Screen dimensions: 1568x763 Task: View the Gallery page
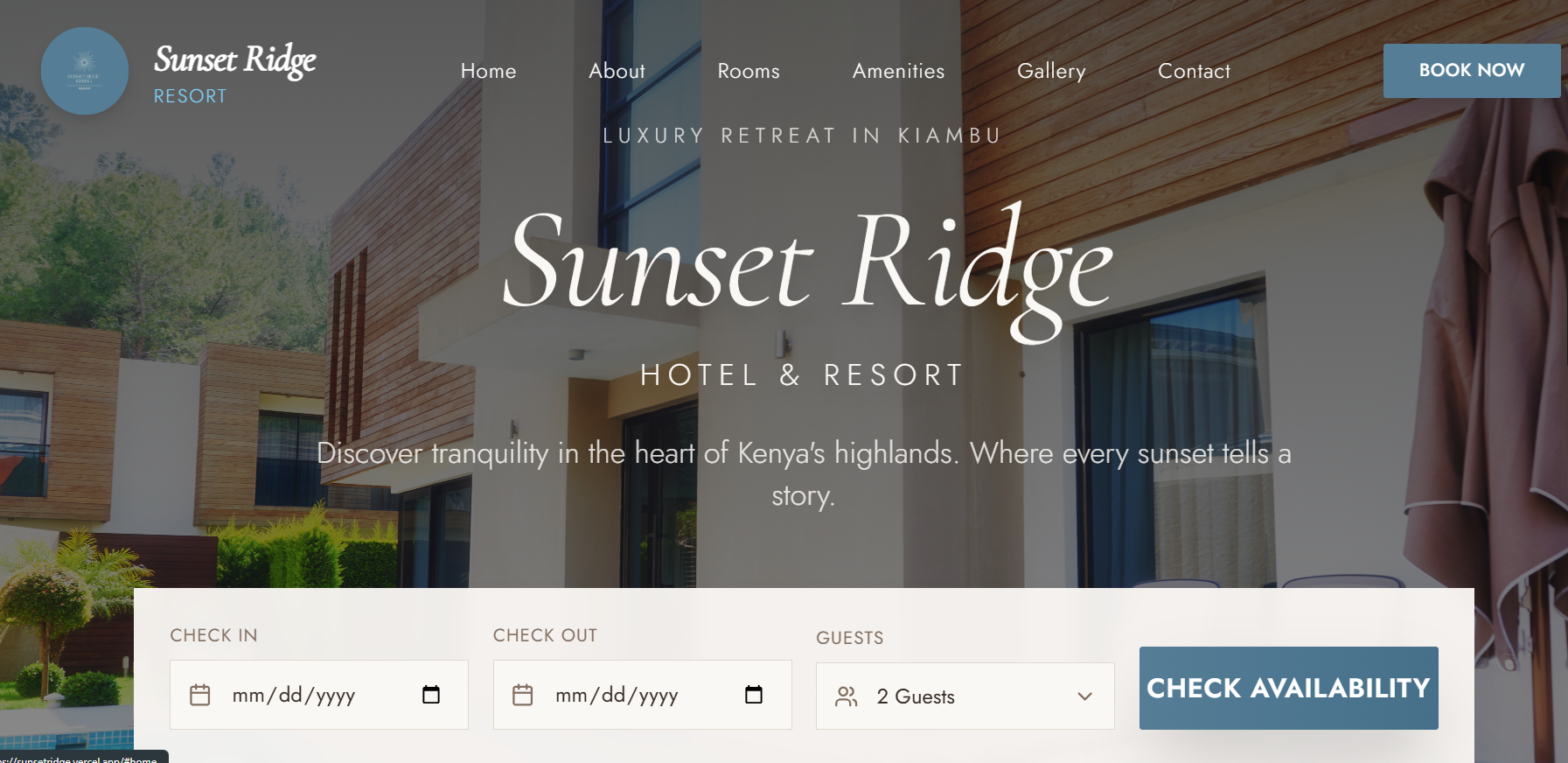click(1052, 71)
